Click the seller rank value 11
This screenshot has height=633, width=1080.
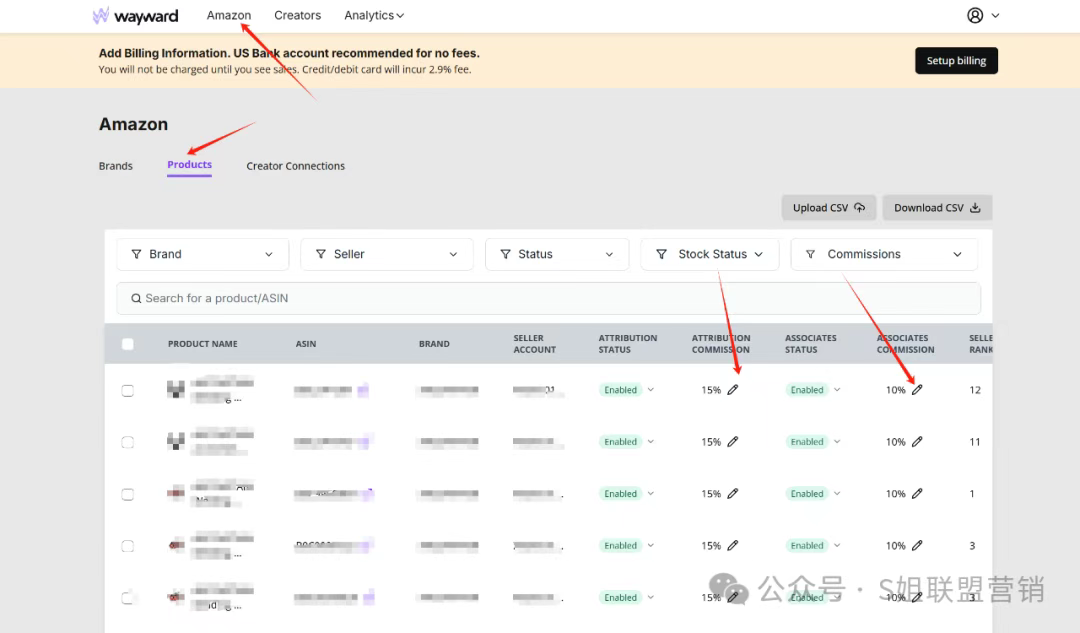point(975,442)
